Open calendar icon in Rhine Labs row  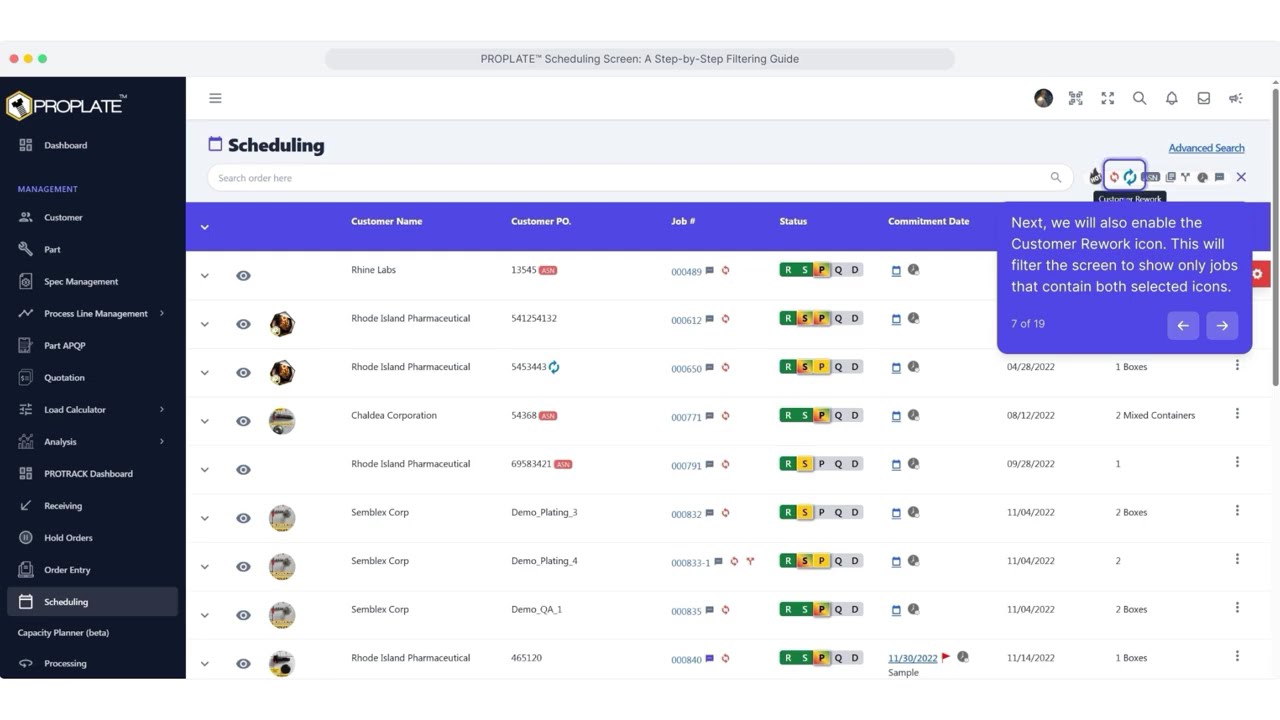(896, 271)
